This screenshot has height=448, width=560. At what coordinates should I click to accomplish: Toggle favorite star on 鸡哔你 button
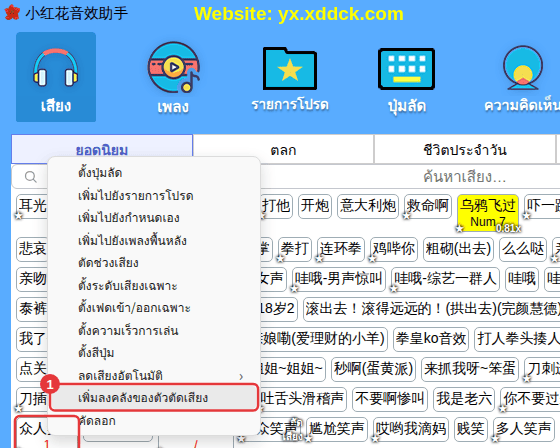pos(372,259)
